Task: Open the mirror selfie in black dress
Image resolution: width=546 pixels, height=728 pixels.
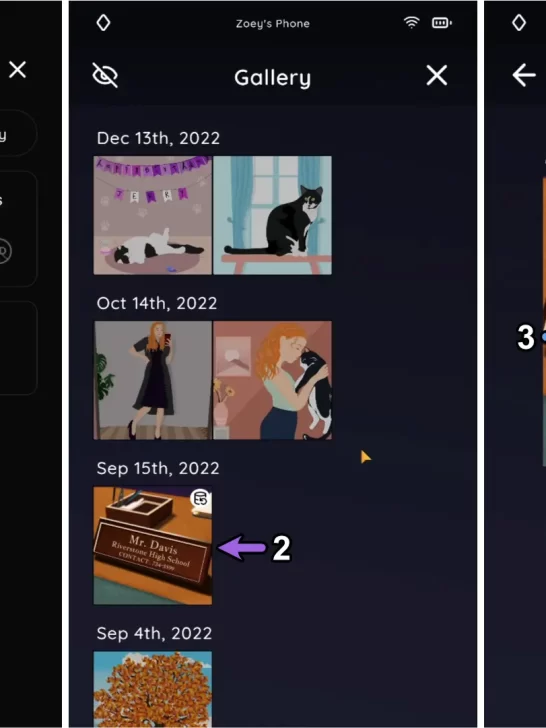Action: coord(153,380)
